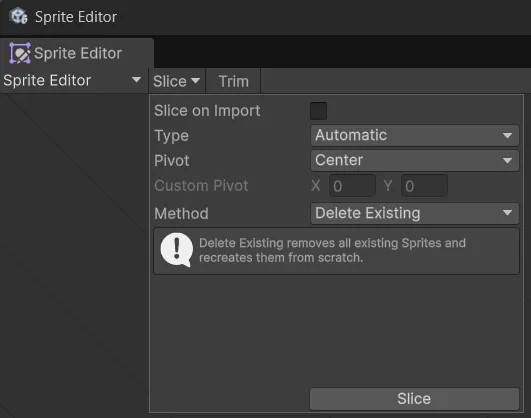Switch to the Sprite Editor tab
This screenshot has width=531, height=418.
tap(77, 53)
